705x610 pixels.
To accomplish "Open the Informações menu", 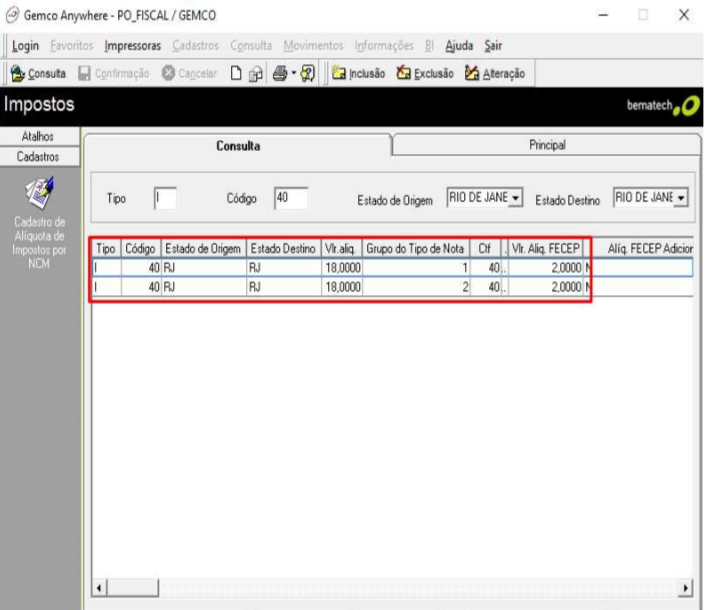I will 384,45.
